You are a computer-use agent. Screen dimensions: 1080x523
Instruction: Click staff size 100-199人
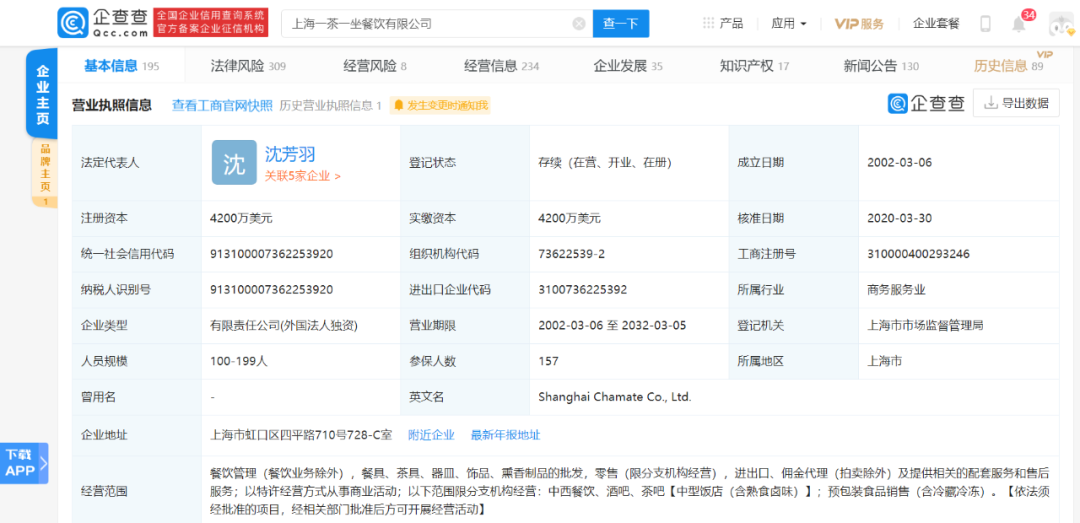[238, 361]
